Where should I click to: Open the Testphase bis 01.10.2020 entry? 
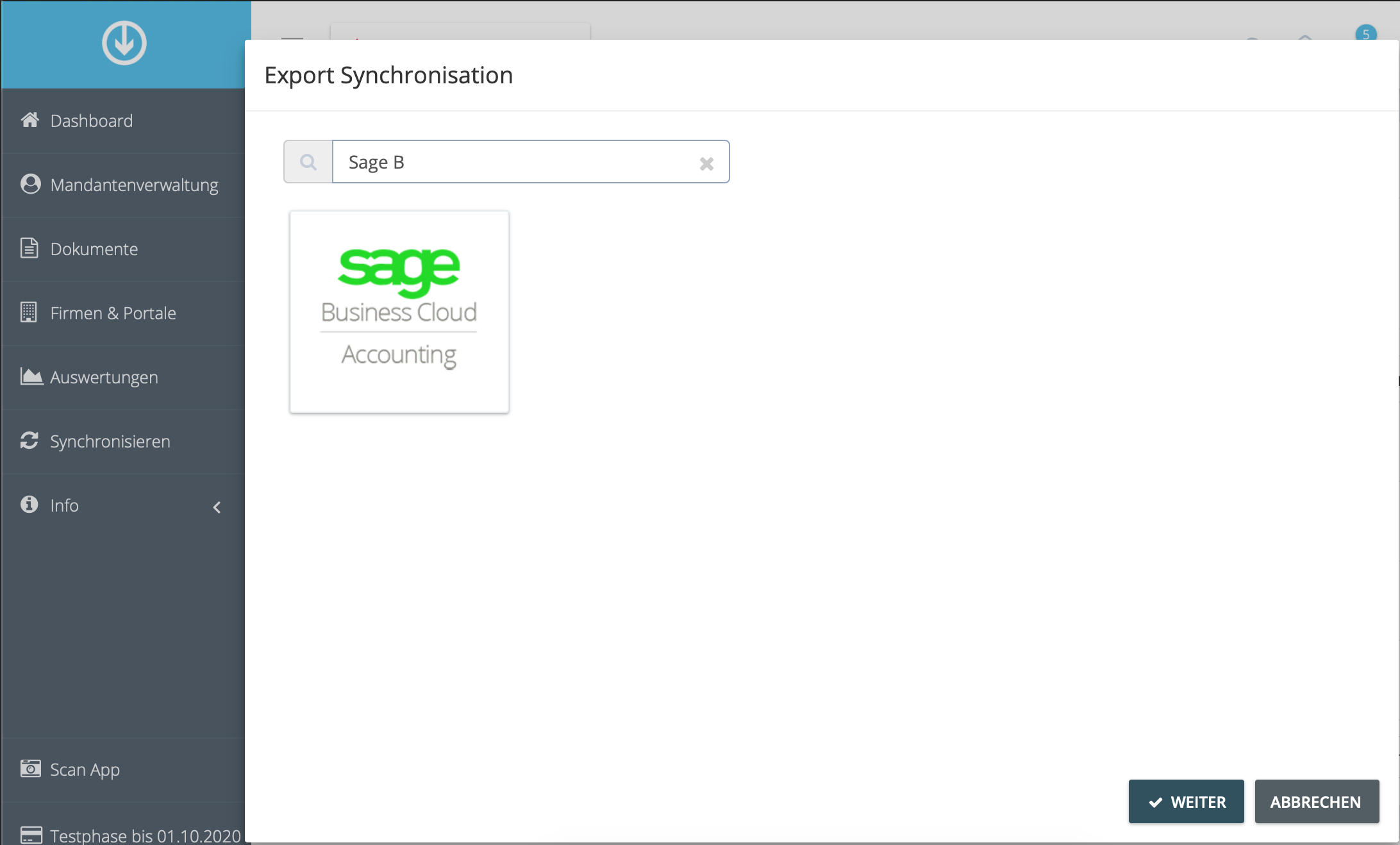click(122, 824)
